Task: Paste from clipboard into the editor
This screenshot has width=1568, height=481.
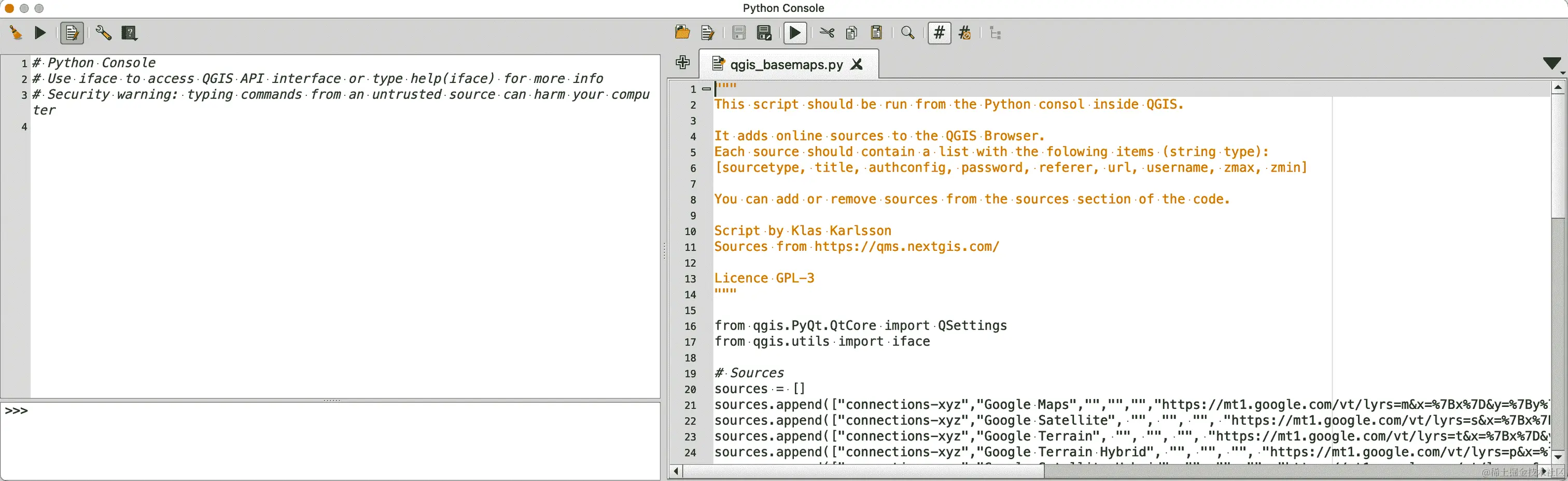Action: tap(876, 33)
